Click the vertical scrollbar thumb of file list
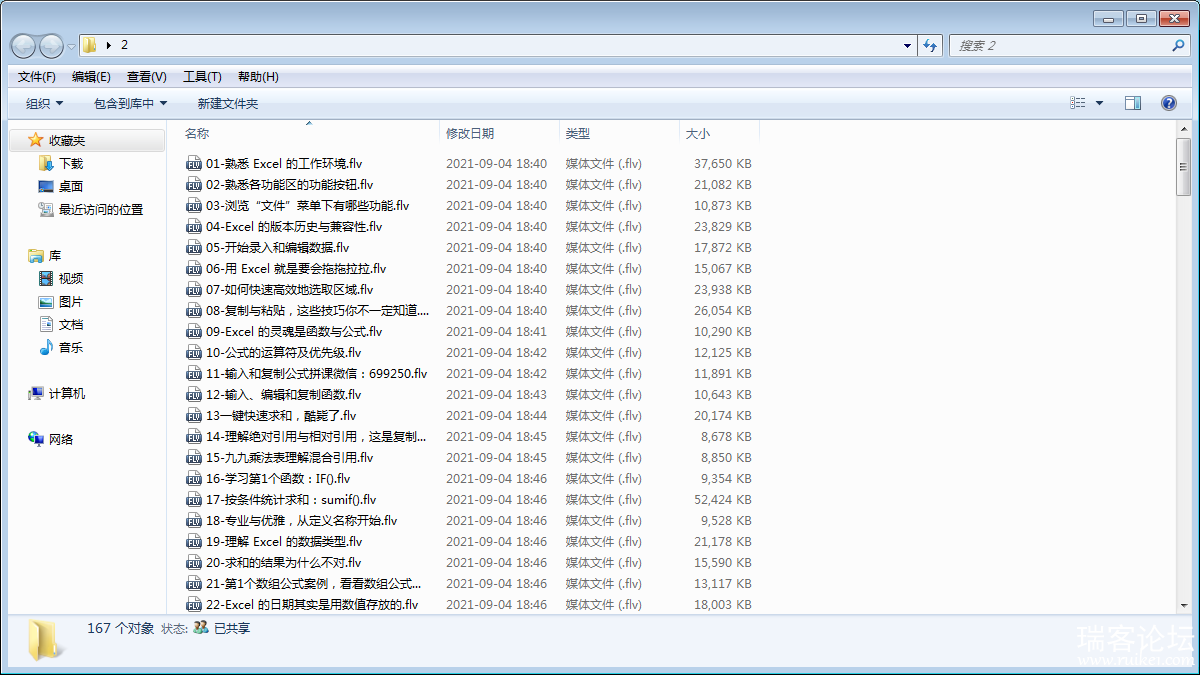Screen dimensions: 1200x675 pos(1184,167)
